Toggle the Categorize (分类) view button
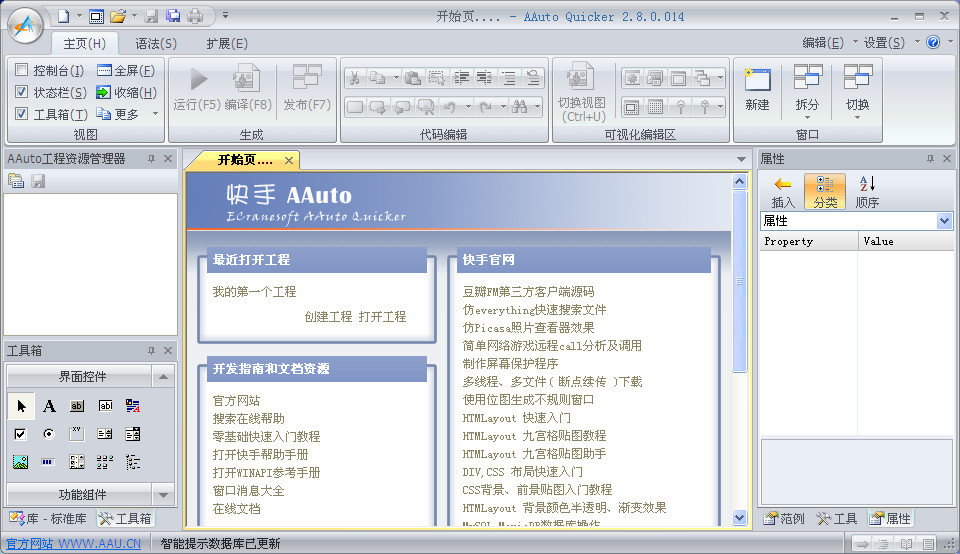Viewport: 960px width, 554px height. point(825,192)
